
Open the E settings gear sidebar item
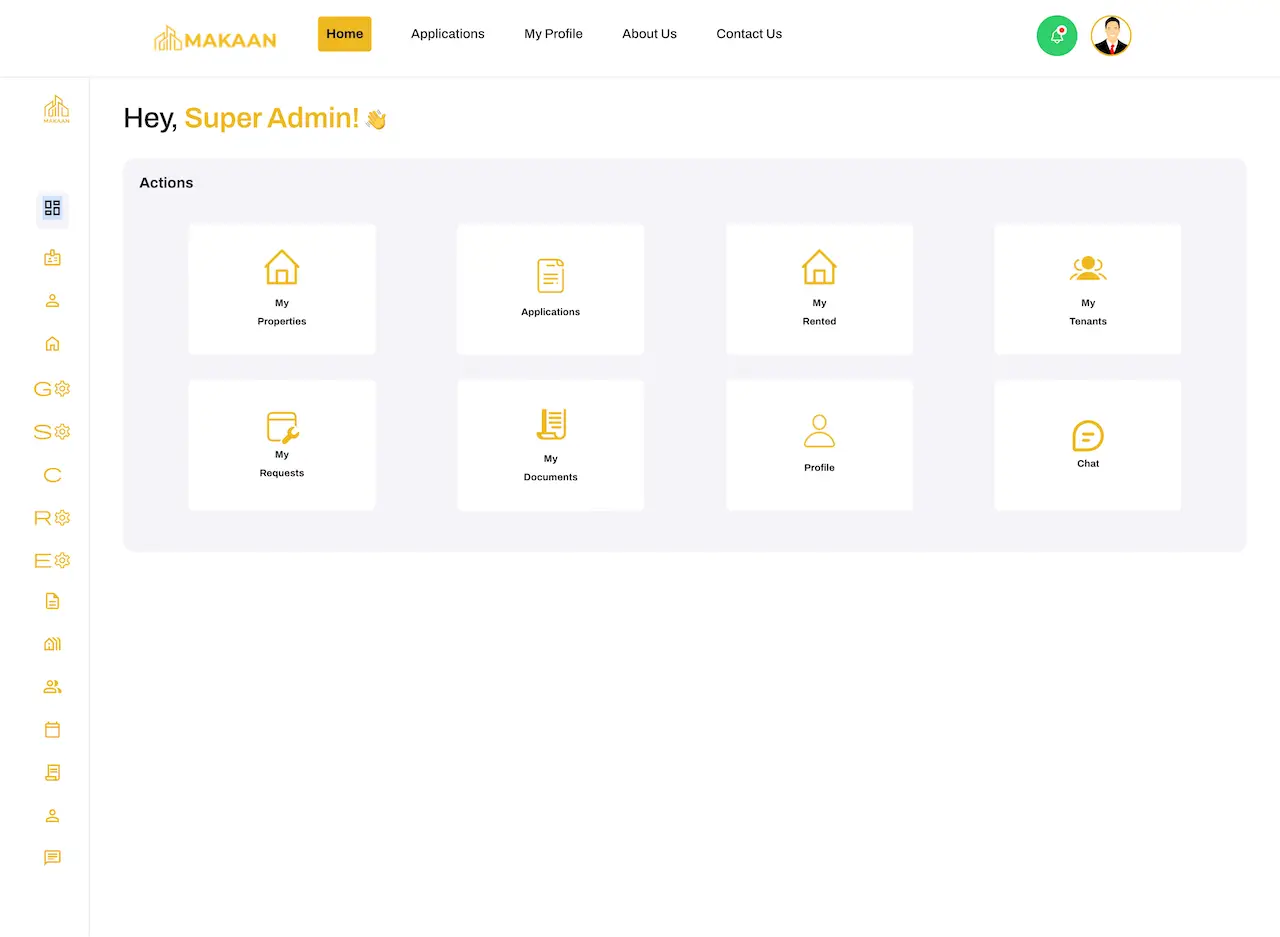click(x=52, y=560)
